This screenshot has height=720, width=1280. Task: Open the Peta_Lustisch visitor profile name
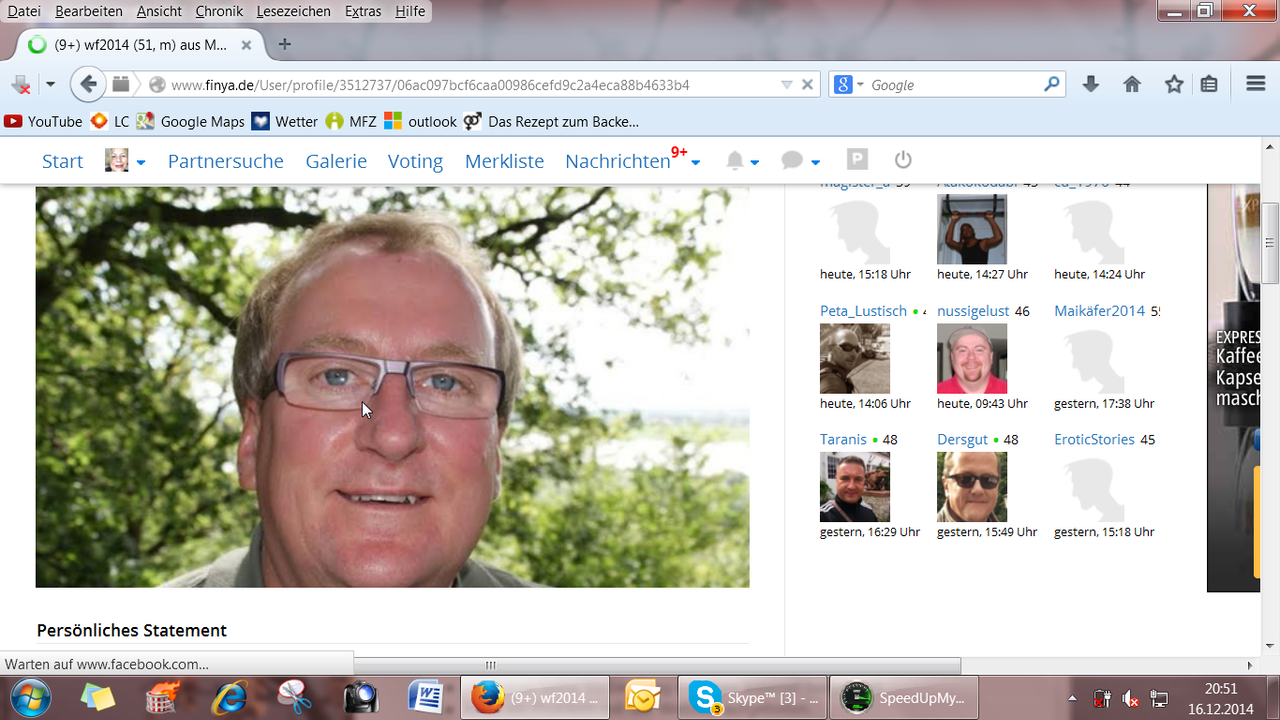click(x=863, y=311)
